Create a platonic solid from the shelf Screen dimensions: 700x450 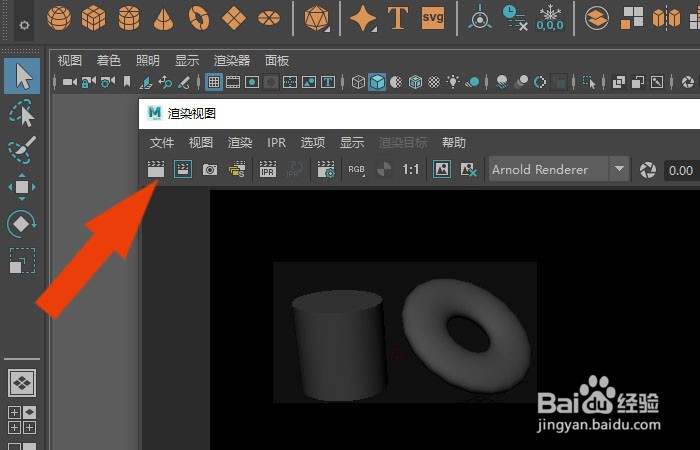[x=317, y=18]
